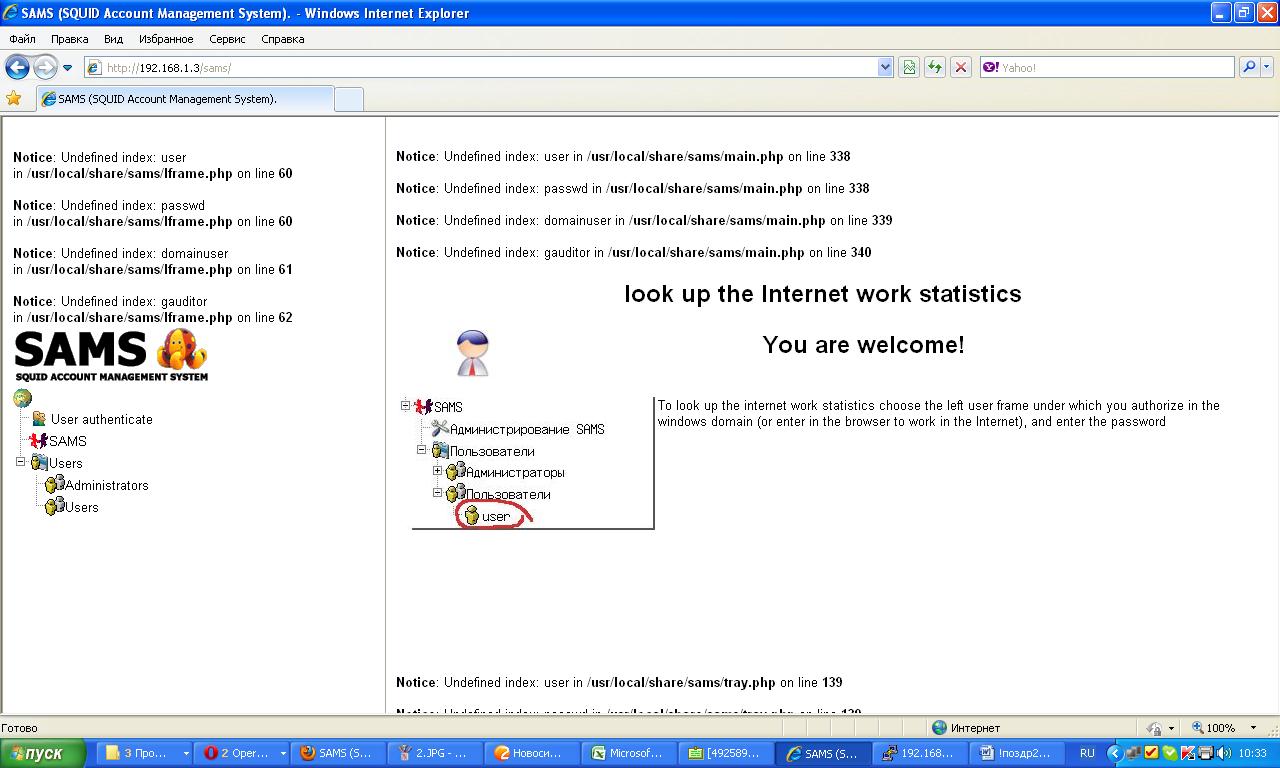Switch to the Microsoft Excel taskbar button
Screen dimensions: 1280x768
(629, 753)
